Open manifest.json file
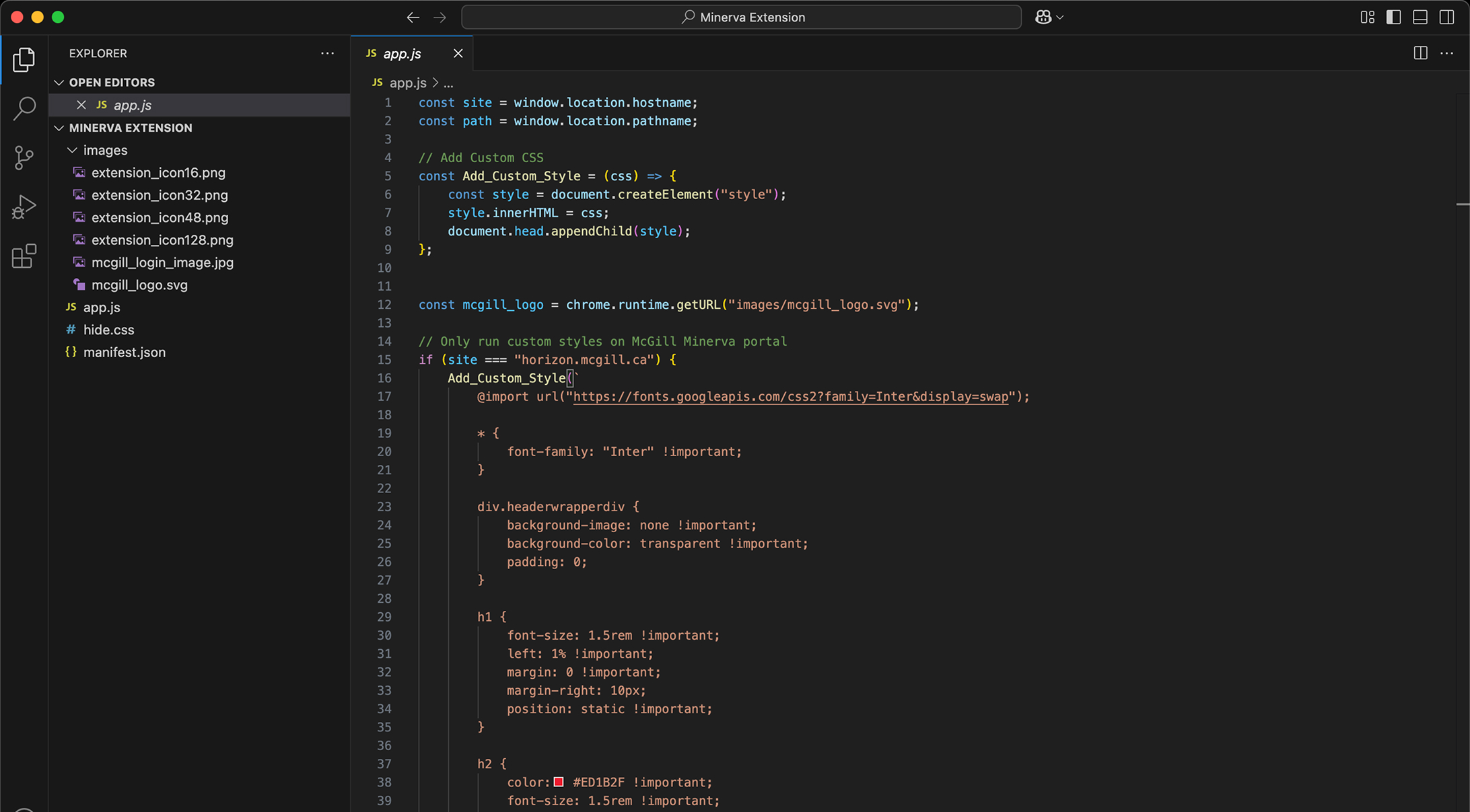 click(x=124, y=353)
